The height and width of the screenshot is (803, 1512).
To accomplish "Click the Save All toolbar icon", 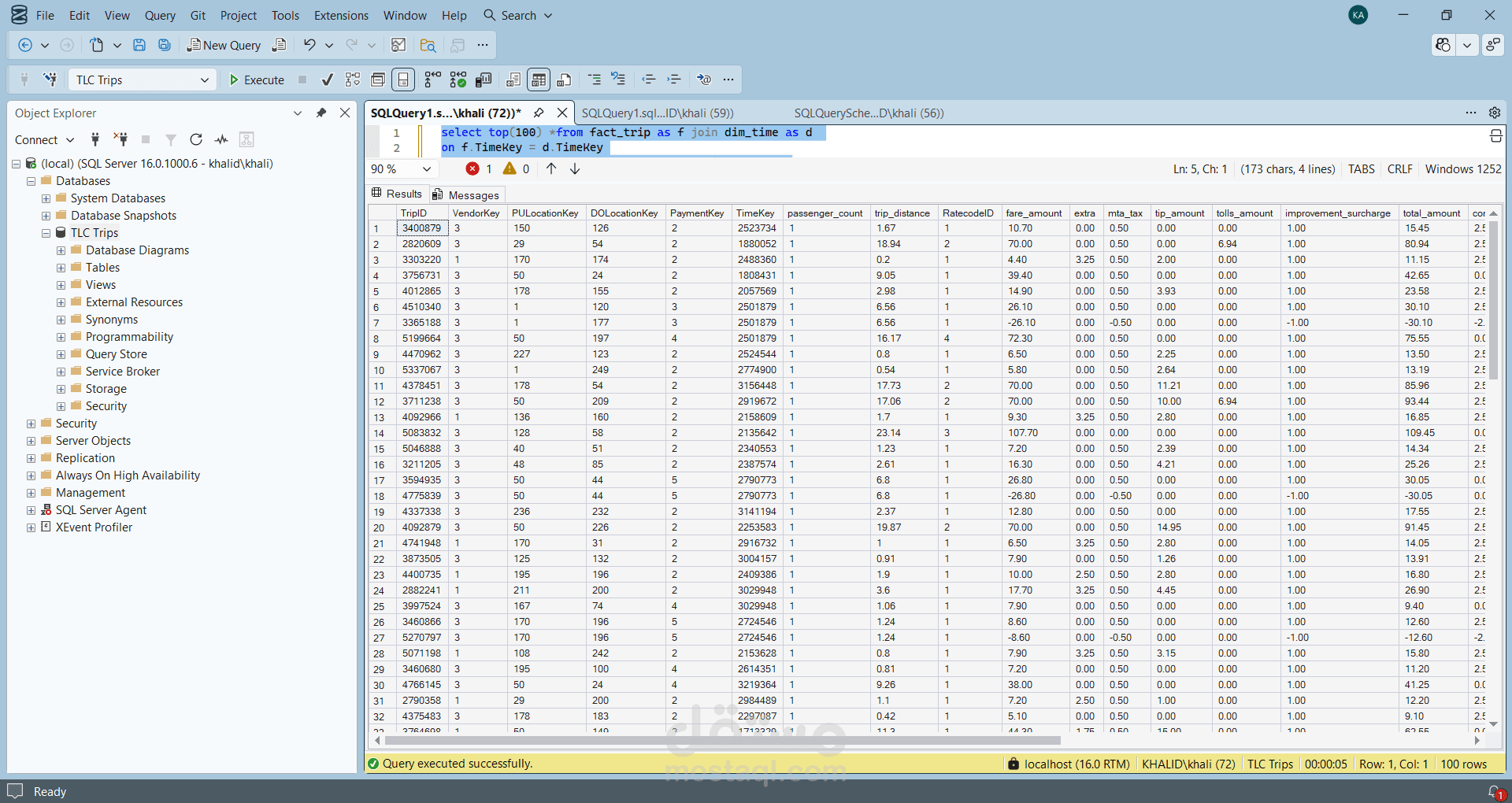I will coord(165,45).
